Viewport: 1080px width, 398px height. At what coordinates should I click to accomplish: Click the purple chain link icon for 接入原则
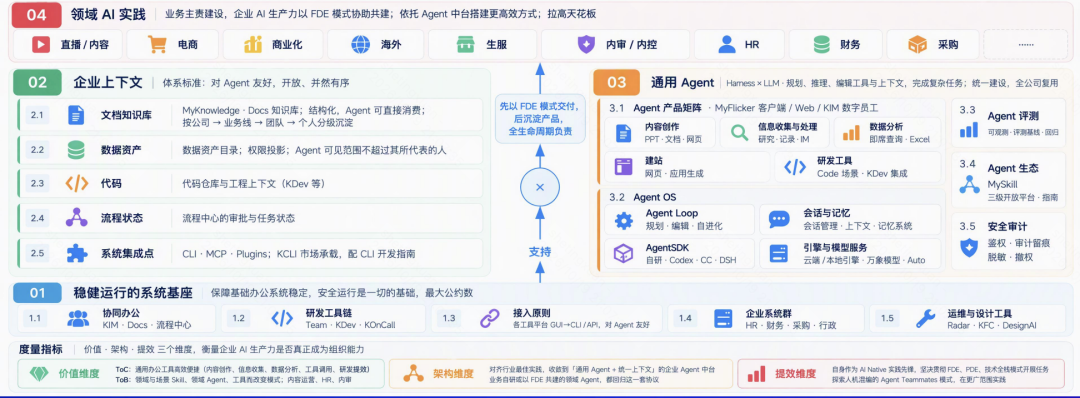click(x=489, y=318)
